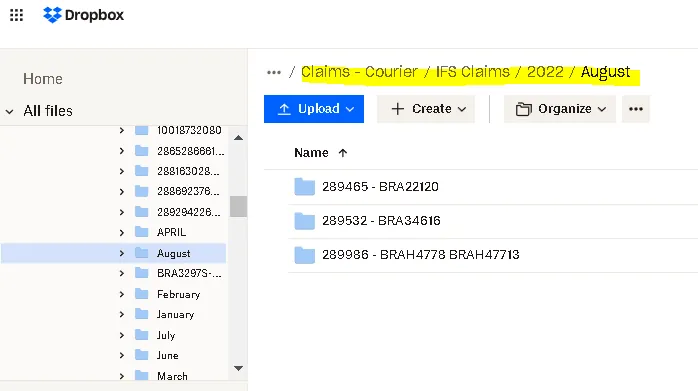Image resolution: width=698 pixels, height=391 pixels.
Task: Click folder icon for 289465 - BRA22120
Action: pos(304,187)
